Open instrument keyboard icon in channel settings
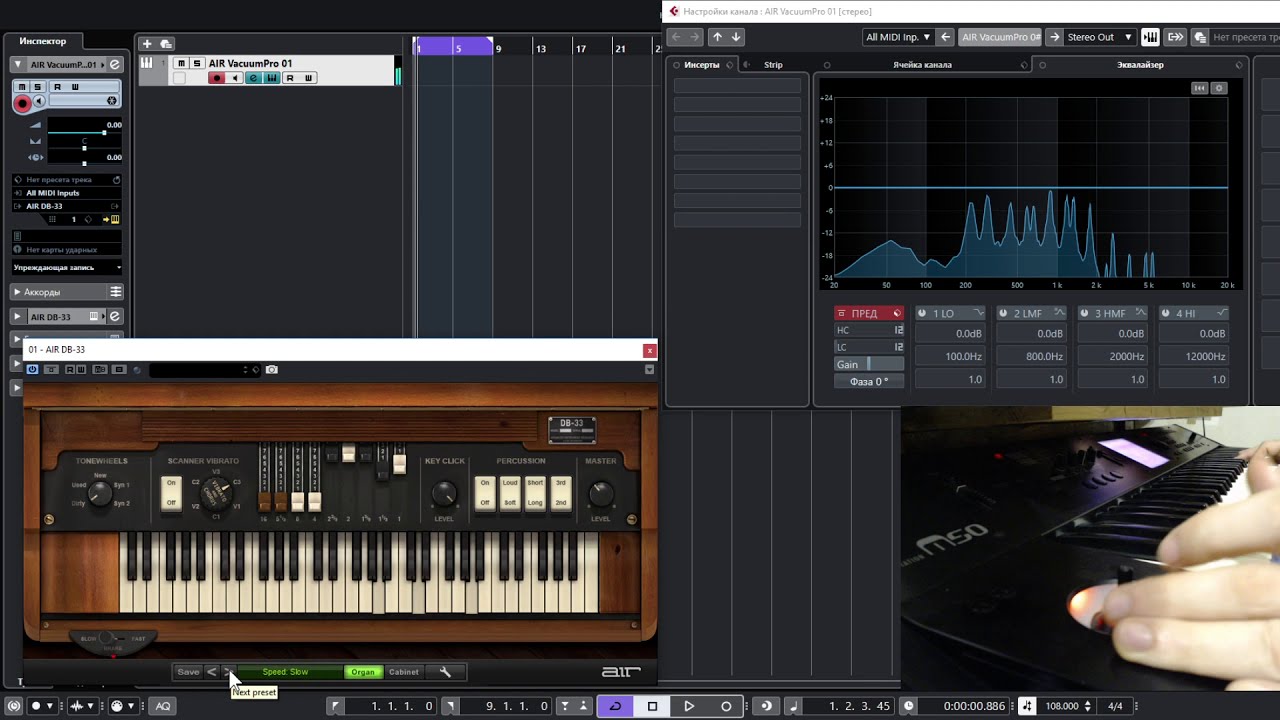 point(1150,37)
